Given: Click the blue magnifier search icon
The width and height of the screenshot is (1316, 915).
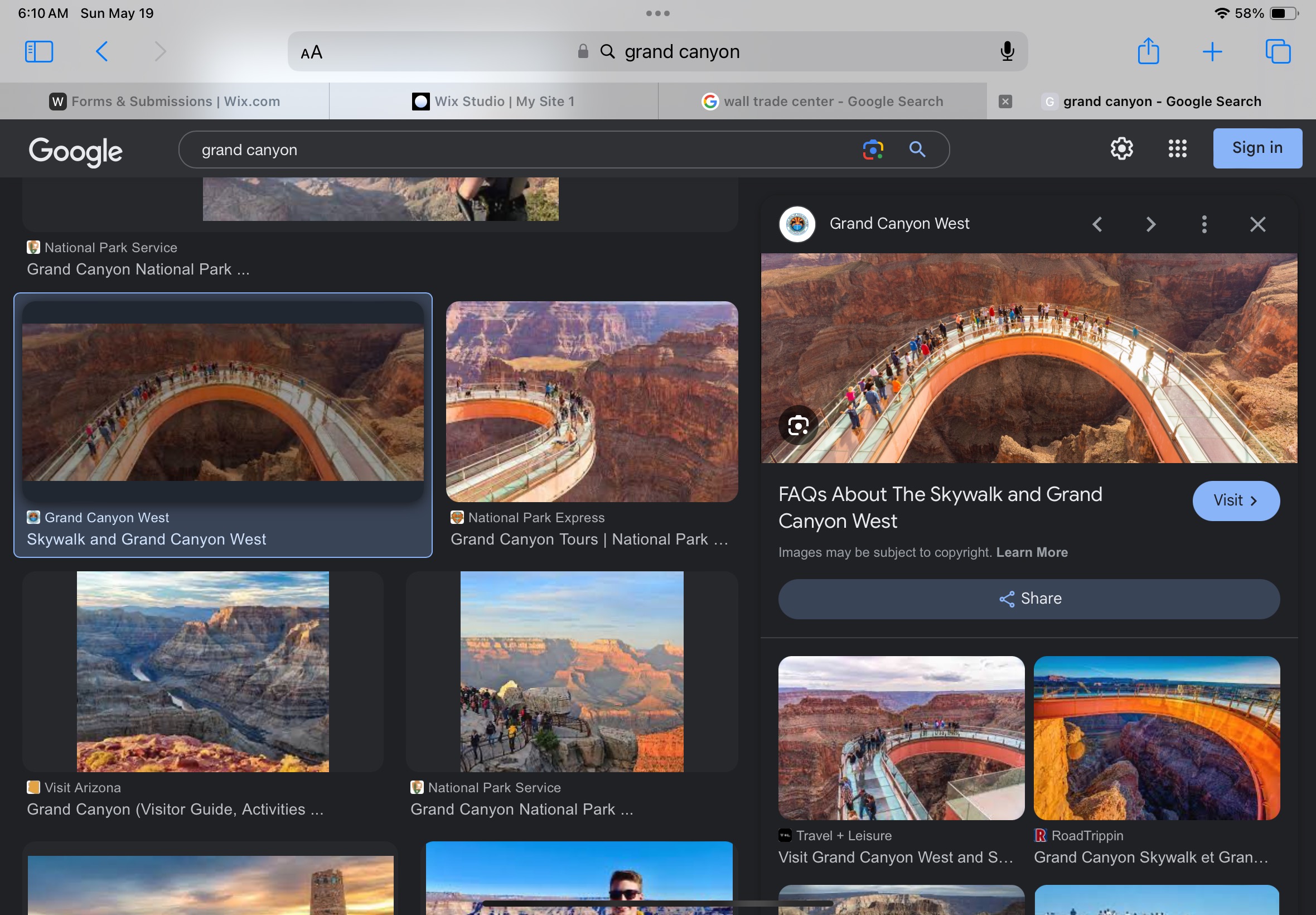Looking at the screenshot, I should (x=917, y=150).
